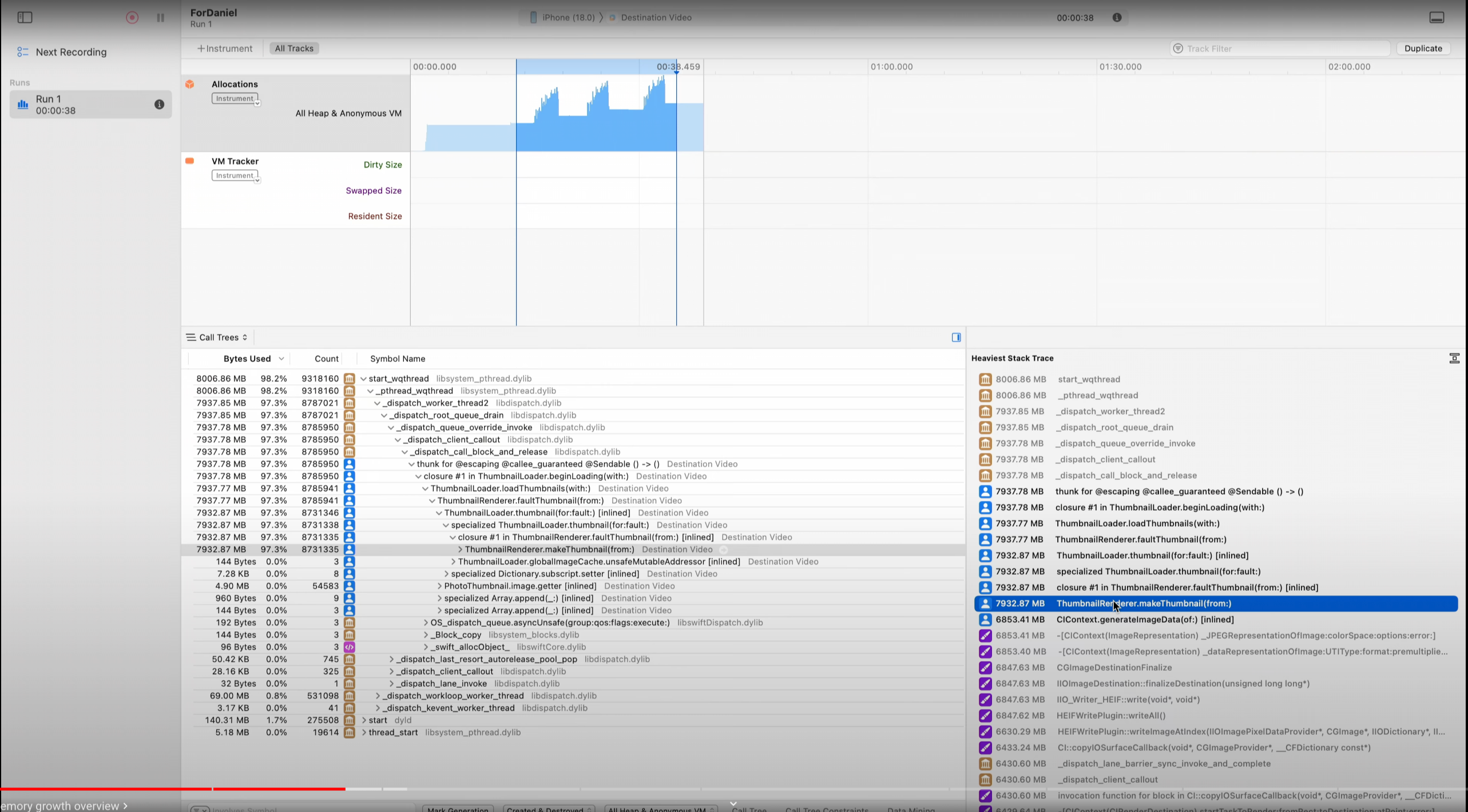Select Next Recording in sidebar
Image resolution: width=1468 pixels, height=812 pixels.
tap(71, 52)
